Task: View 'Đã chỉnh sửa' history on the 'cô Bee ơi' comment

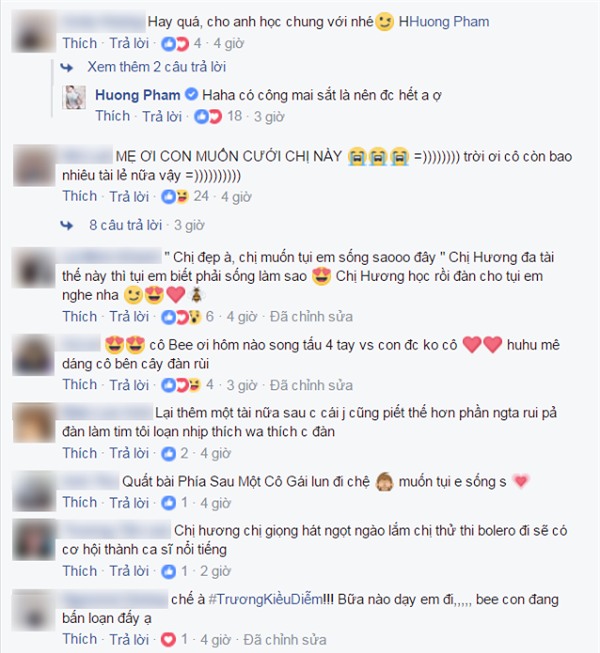Action: tap(311, 385)
